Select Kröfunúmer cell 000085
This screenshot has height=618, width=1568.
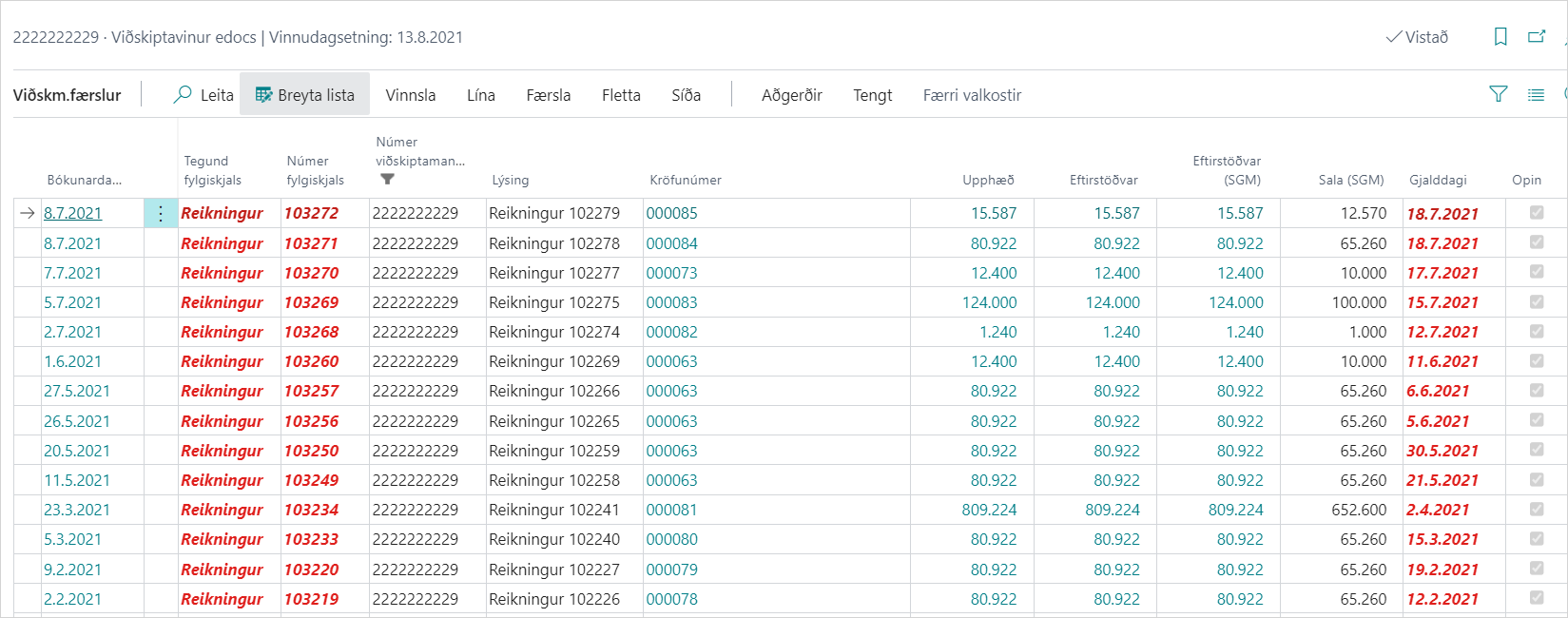[x=671, y=214]
